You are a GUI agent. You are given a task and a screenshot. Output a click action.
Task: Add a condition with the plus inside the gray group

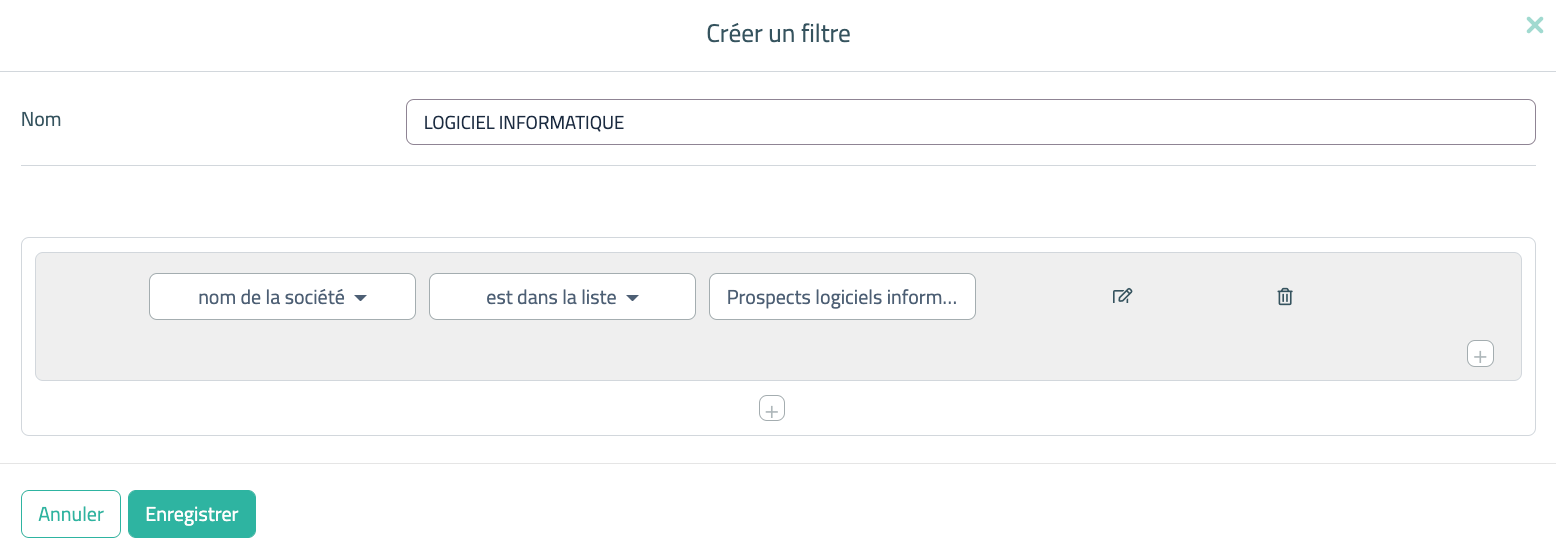(1480, 354)
